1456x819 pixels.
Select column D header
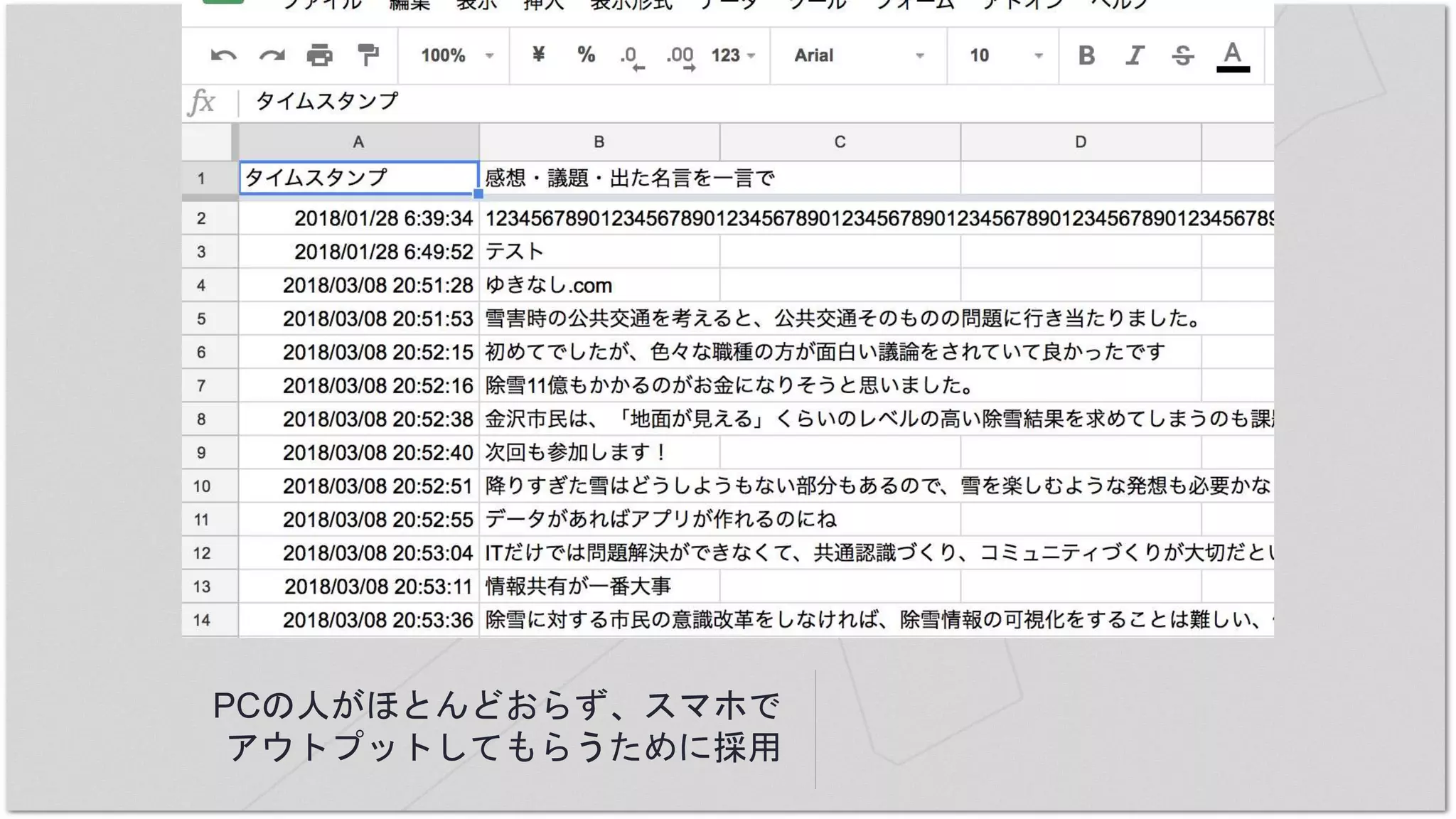pos(1081,142)
